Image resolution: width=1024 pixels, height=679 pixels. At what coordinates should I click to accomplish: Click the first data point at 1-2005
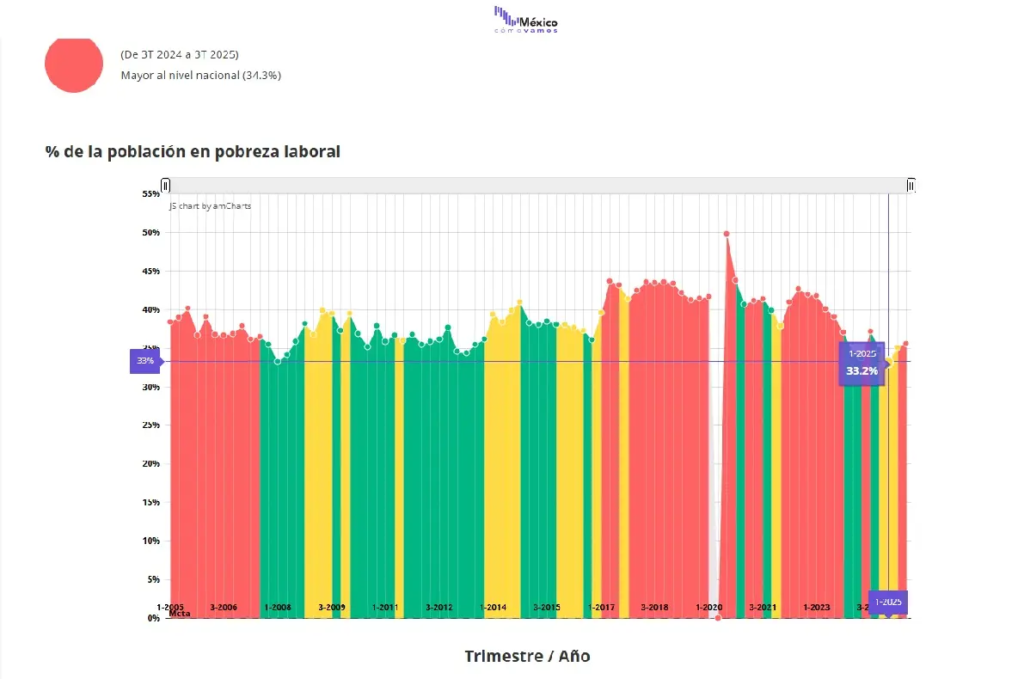tap(170, 322)
